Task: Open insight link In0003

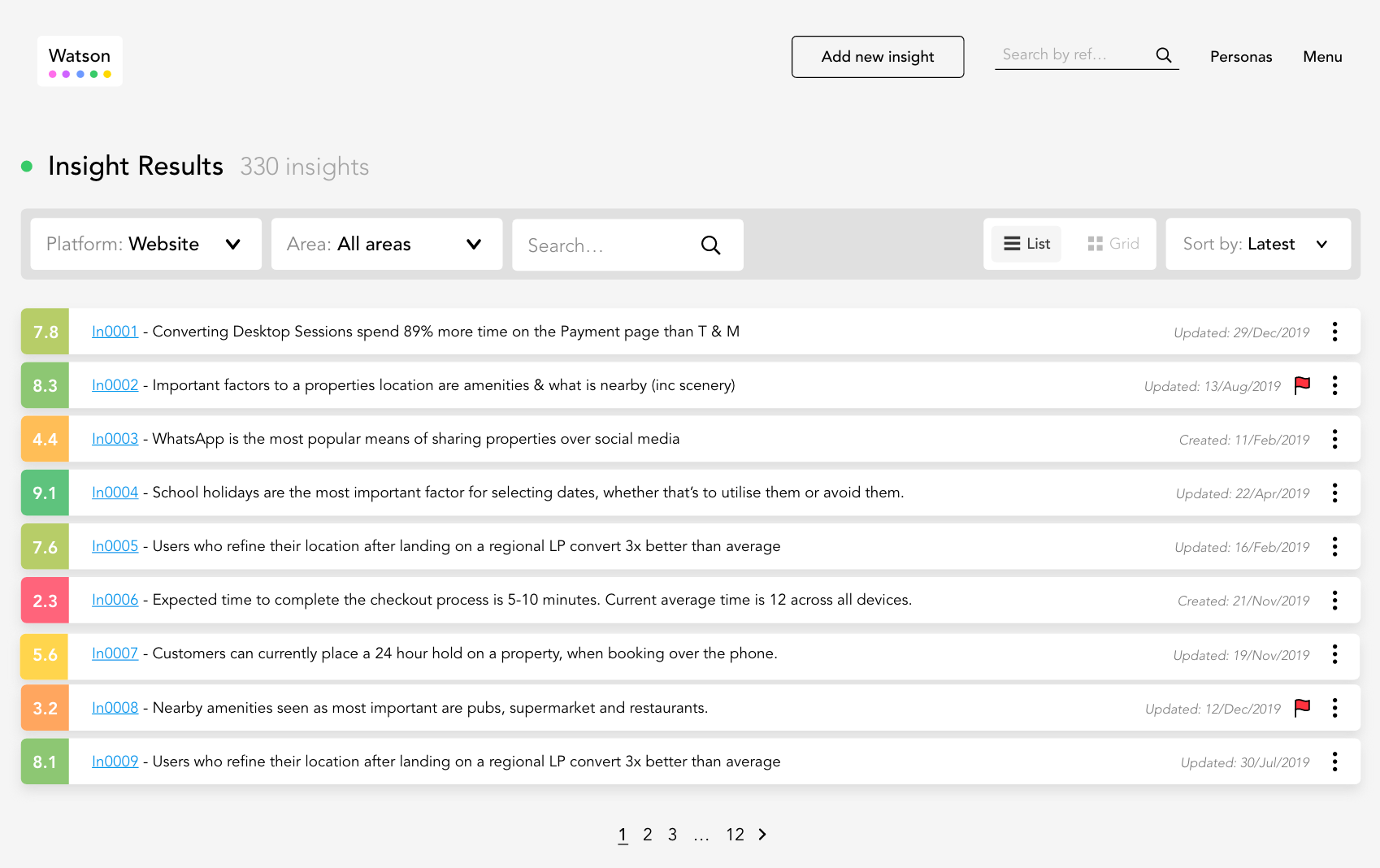Action: tap(115, 439)
